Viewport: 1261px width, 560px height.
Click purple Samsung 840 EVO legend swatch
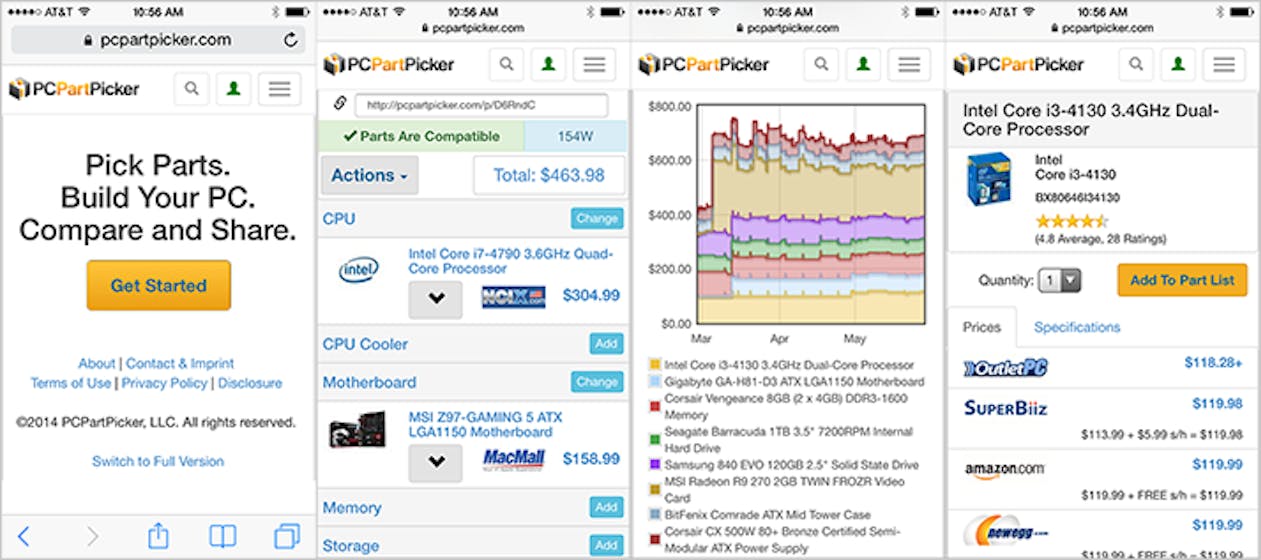click(655, 466)
